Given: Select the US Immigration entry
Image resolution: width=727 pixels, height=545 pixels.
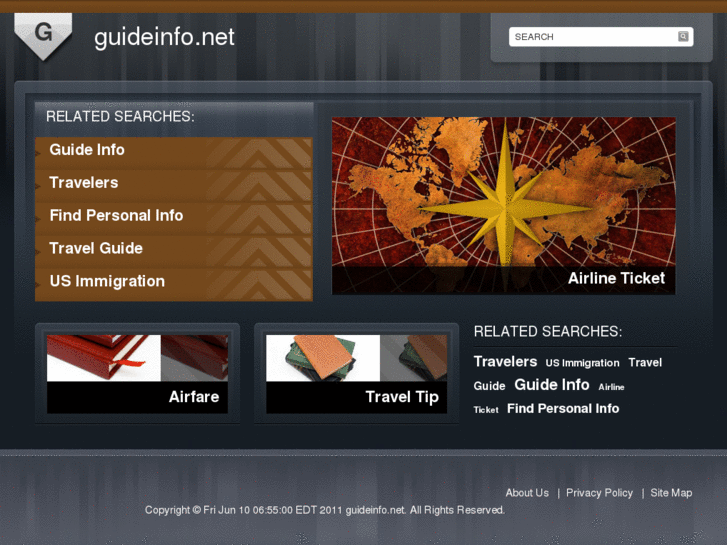Looking at the screenshot, I should tap(174, 282).
